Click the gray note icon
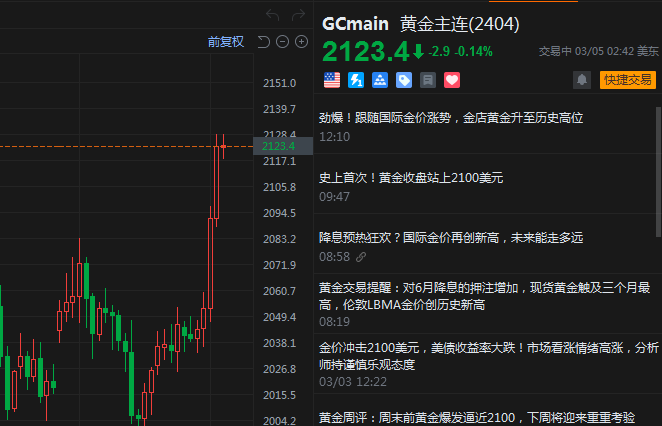Viewport: 662px width, 426px height. tap(428, 80)
